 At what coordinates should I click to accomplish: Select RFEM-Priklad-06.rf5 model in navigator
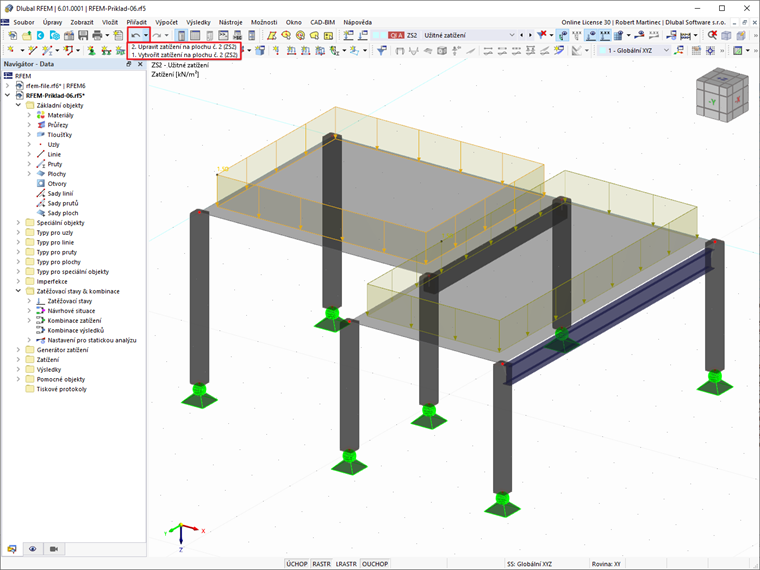tap(55, 95)
